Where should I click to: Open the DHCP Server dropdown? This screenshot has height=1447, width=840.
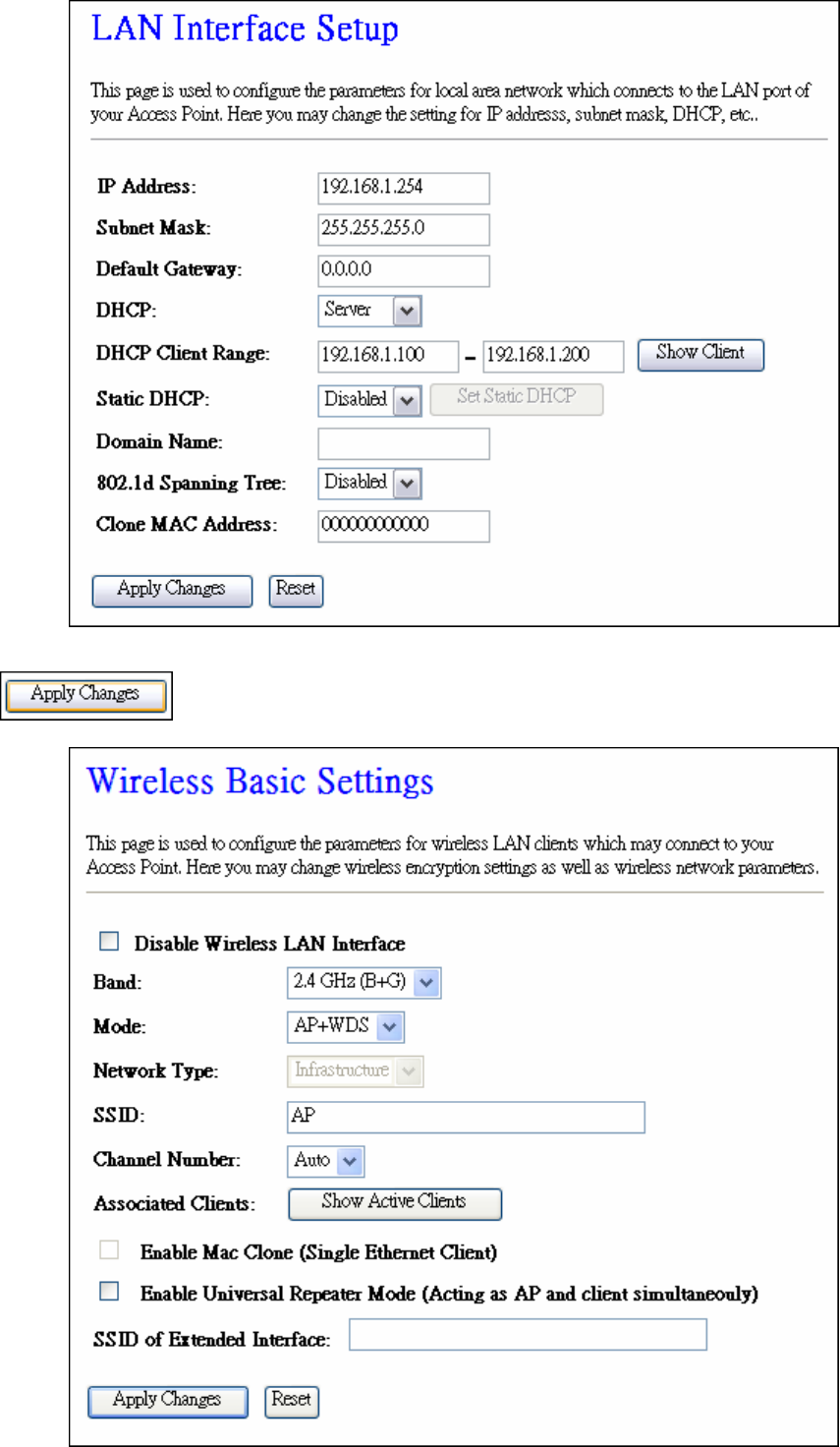(x=369, y=311)
